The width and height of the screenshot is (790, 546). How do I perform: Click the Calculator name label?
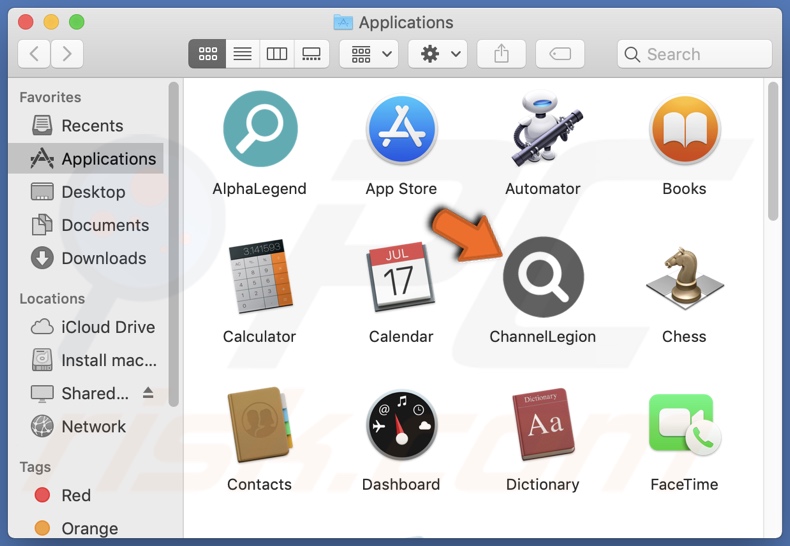(259, 336)
